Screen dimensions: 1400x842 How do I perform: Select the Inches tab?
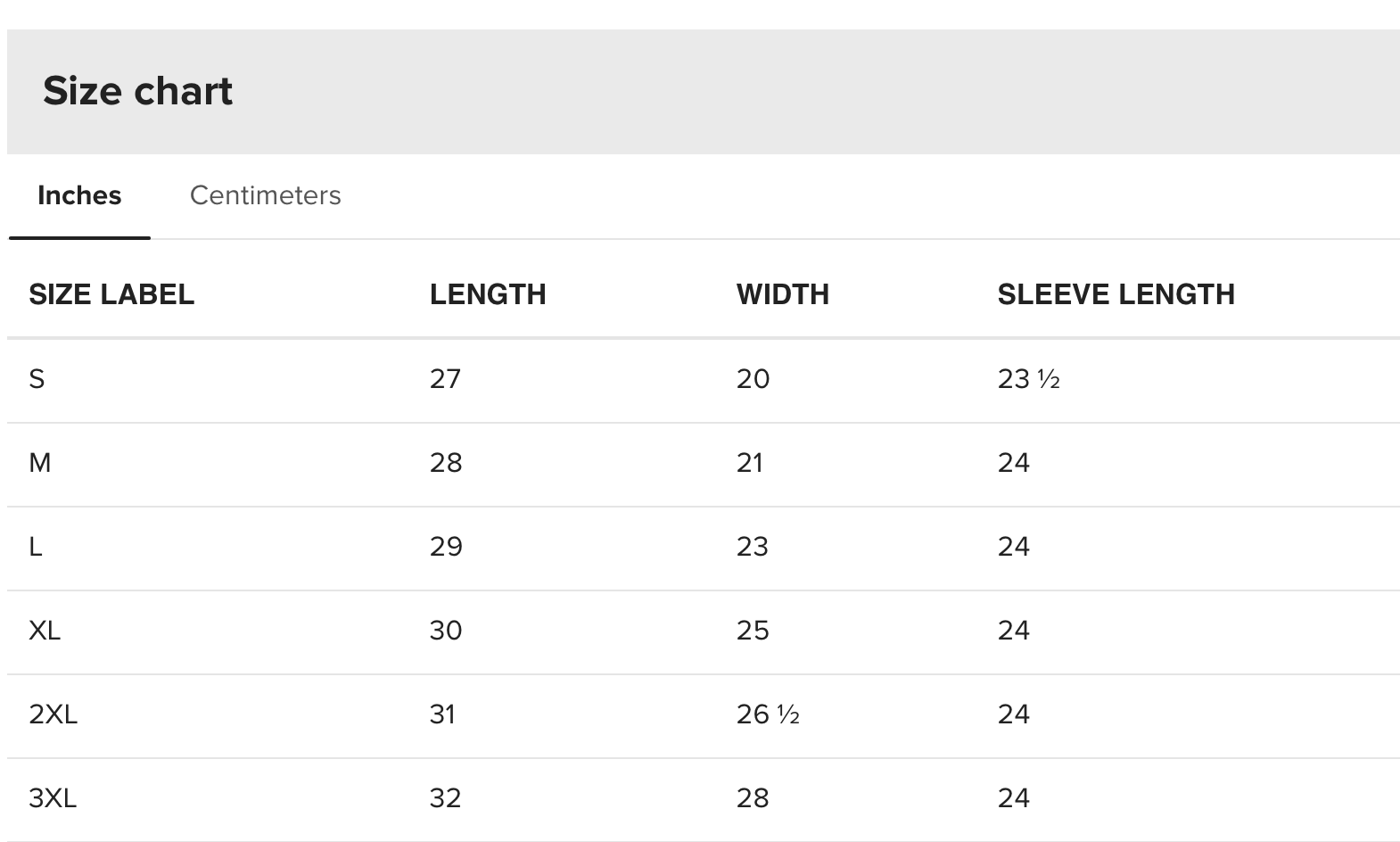[x=79, y=195]
